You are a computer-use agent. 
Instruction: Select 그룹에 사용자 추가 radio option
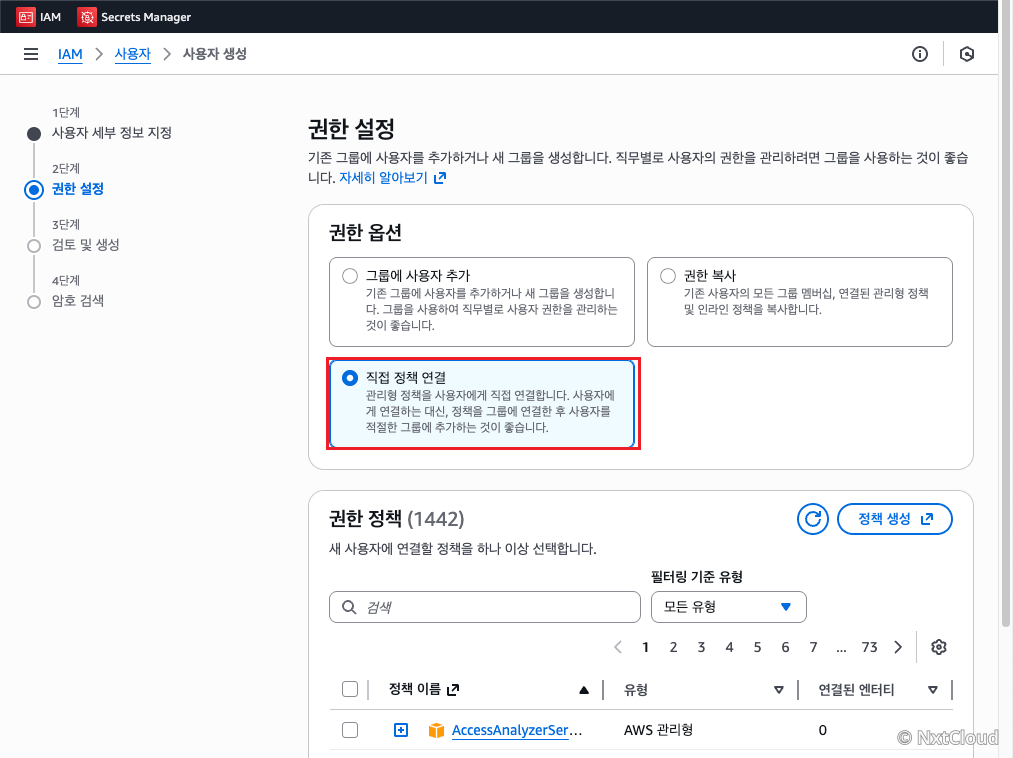point(350,276)
